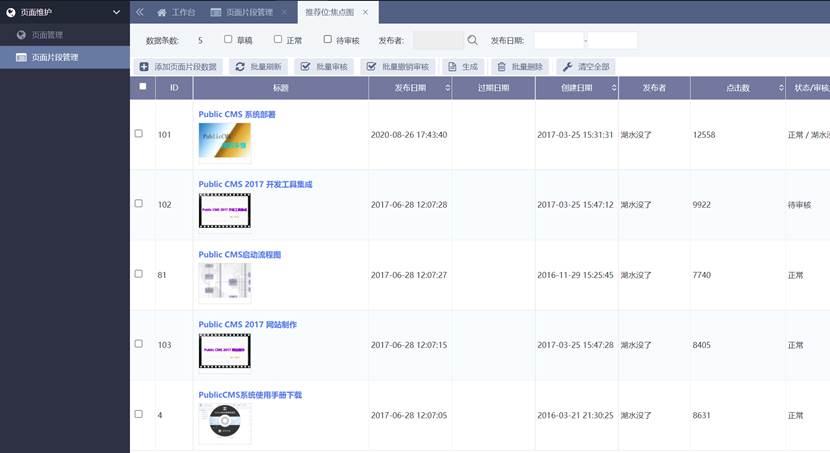Click the 批量审核 batch review button

click(x=324, y=66)
